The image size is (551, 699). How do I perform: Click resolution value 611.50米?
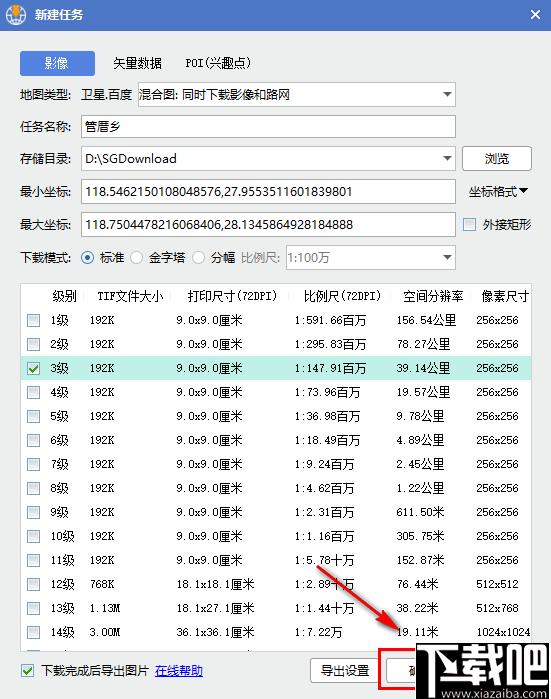coord(420,512)
